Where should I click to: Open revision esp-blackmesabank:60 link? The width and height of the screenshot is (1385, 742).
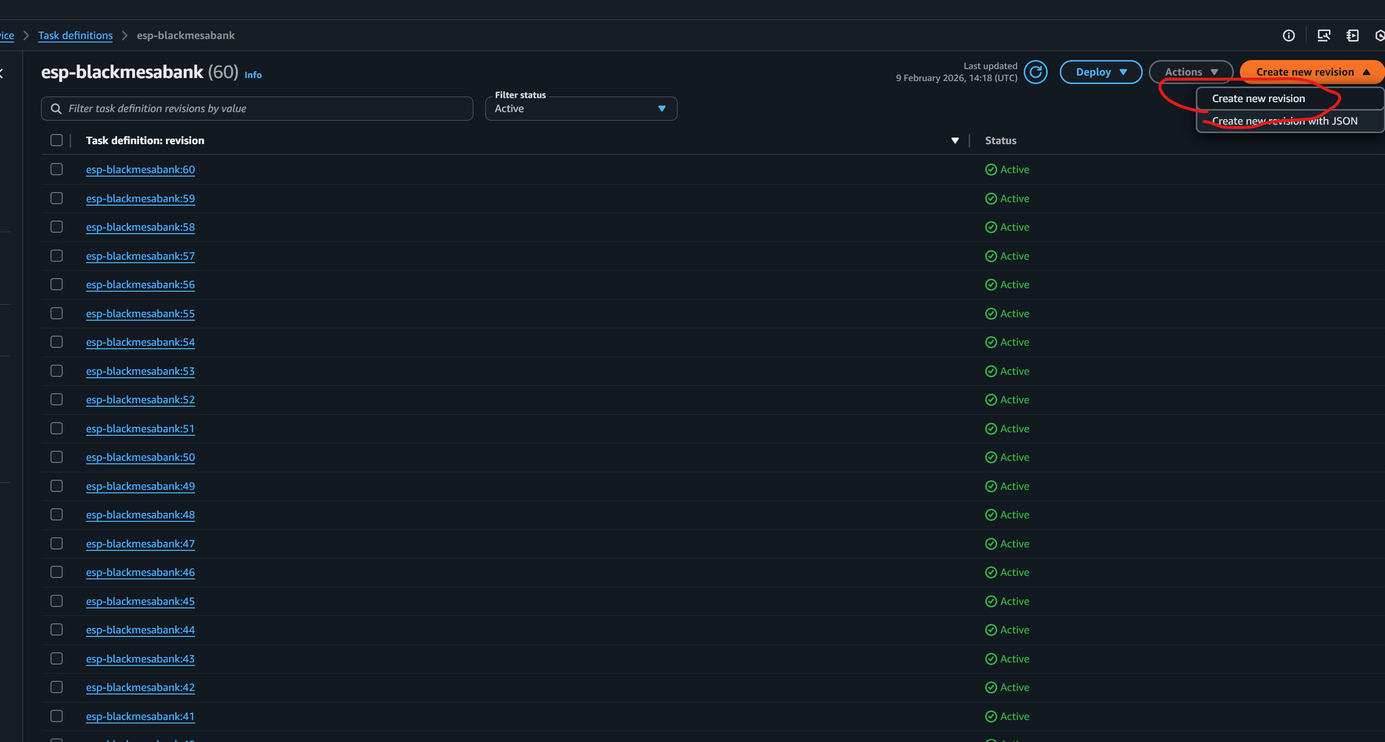(x=140, y=170)
